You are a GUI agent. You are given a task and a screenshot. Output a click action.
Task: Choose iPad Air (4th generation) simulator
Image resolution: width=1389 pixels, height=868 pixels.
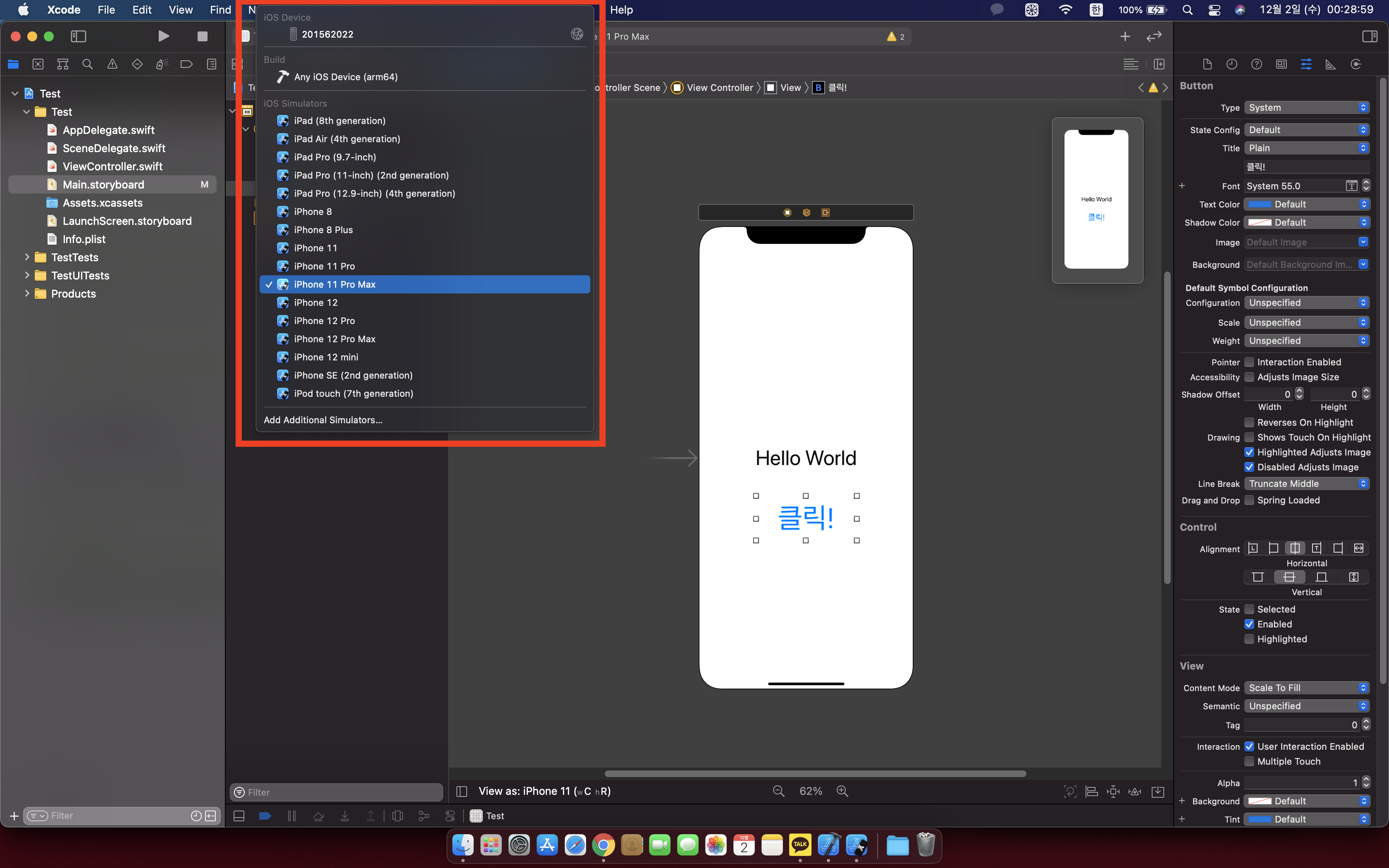tap(425, 139)
